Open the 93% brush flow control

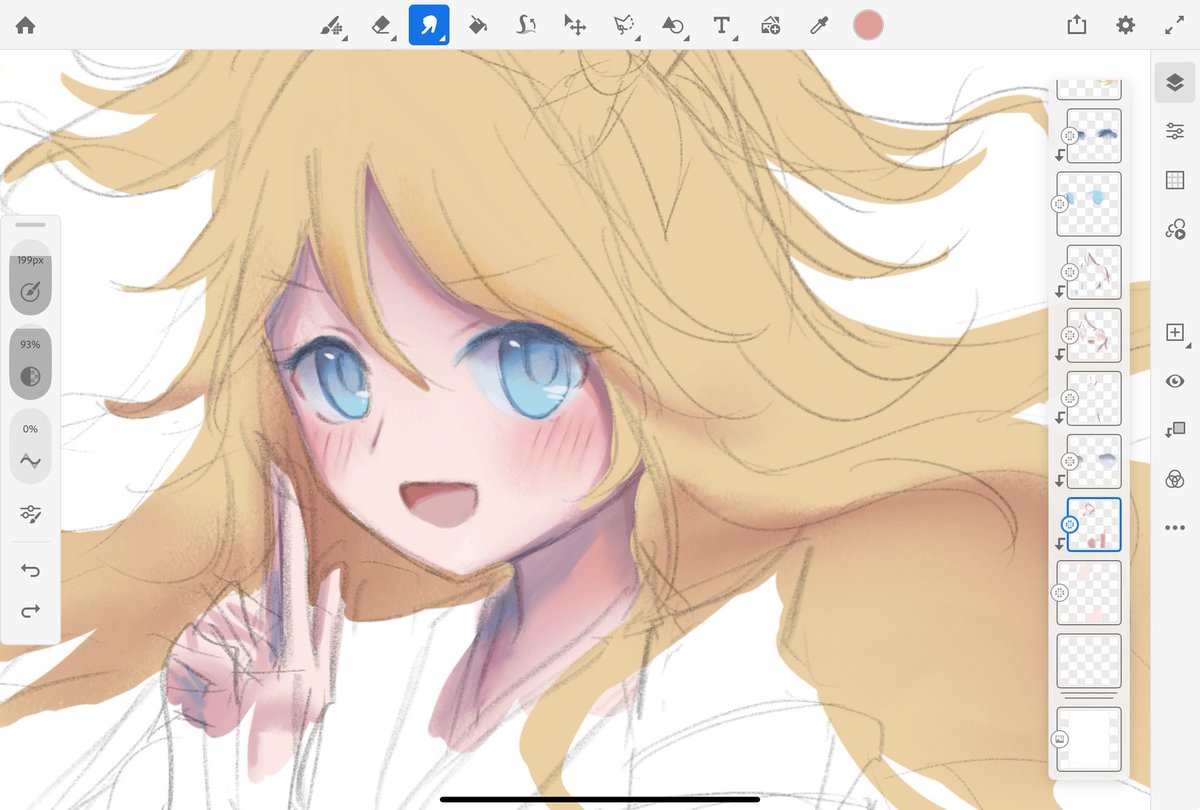point(30,365)
